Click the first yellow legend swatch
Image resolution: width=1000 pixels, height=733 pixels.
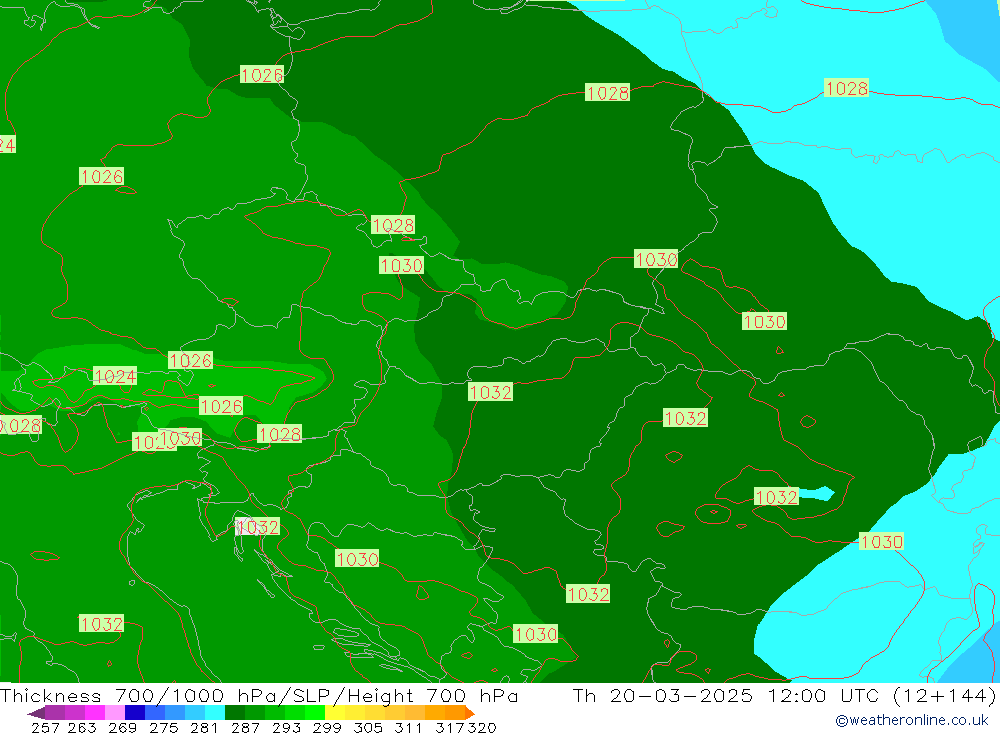[x=335, y=713]
